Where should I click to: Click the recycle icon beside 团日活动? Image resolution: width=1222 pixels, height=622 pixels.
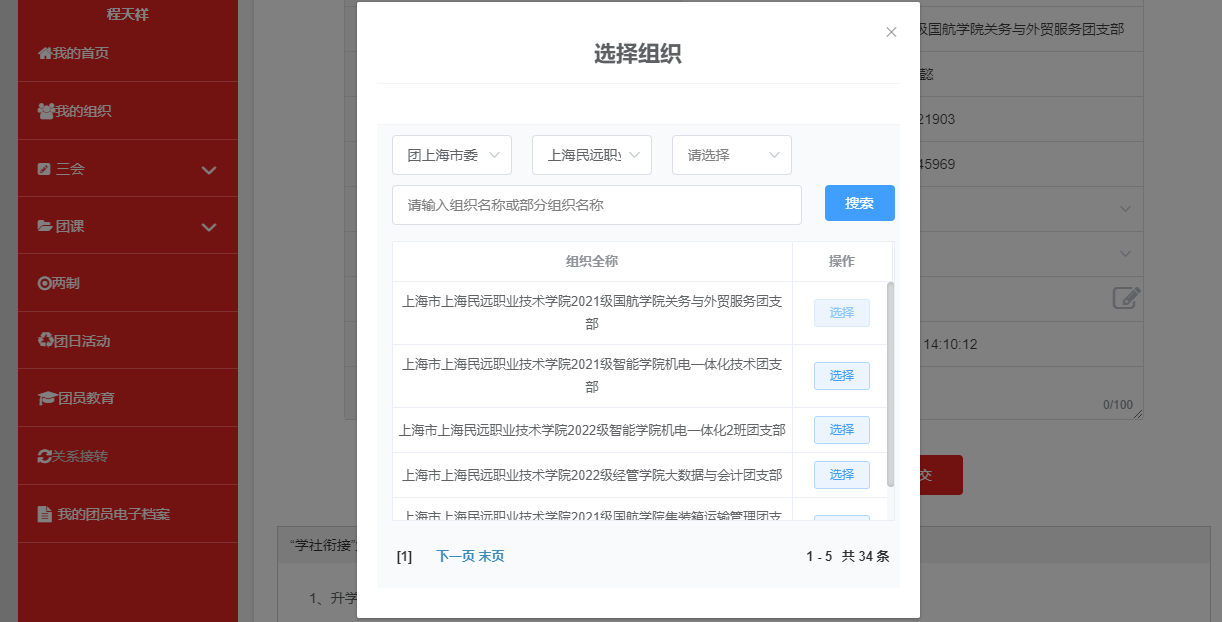click(x=45, y=341)
